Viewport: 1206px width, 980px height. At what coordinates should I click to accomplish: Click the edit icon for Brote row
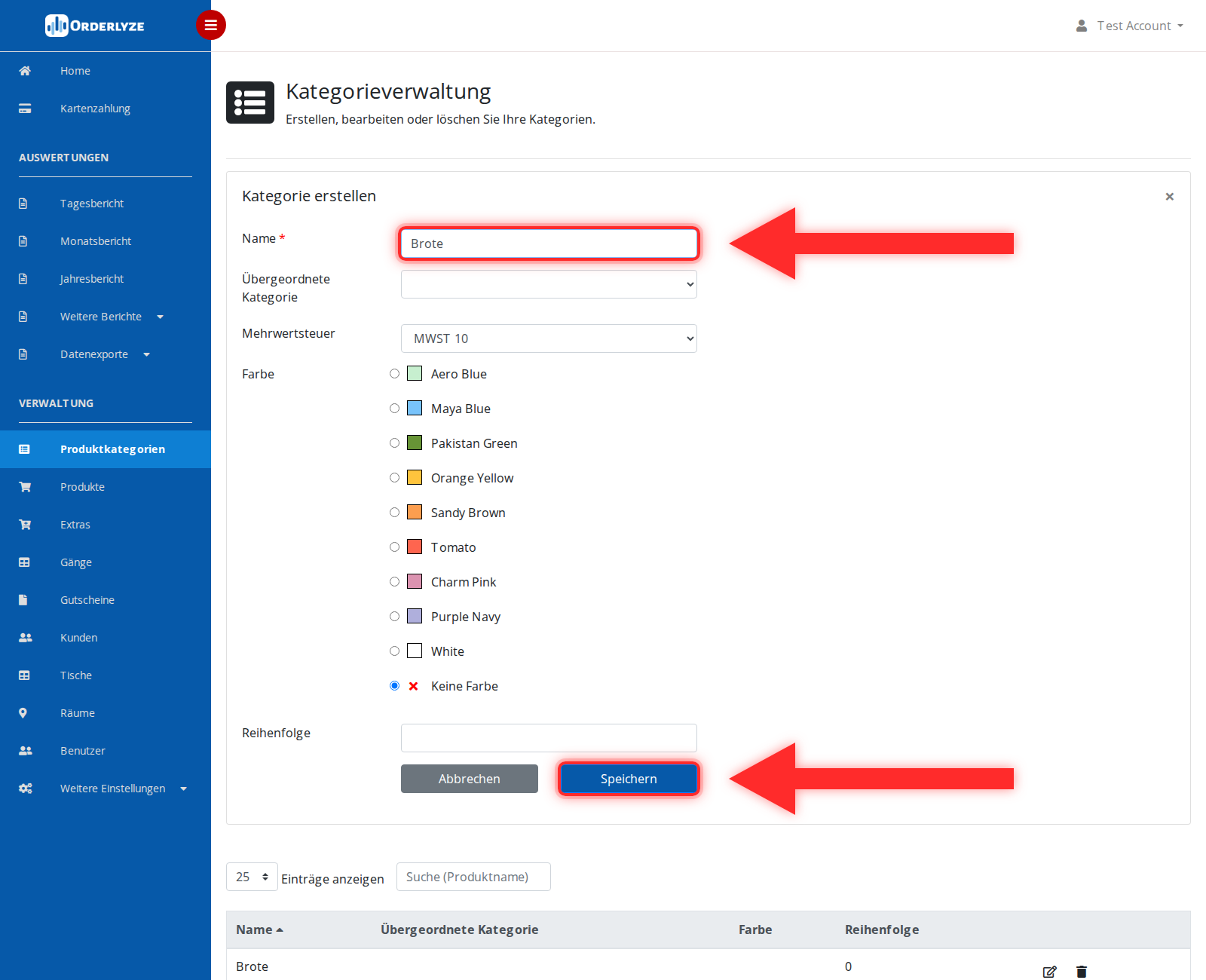1049,972
